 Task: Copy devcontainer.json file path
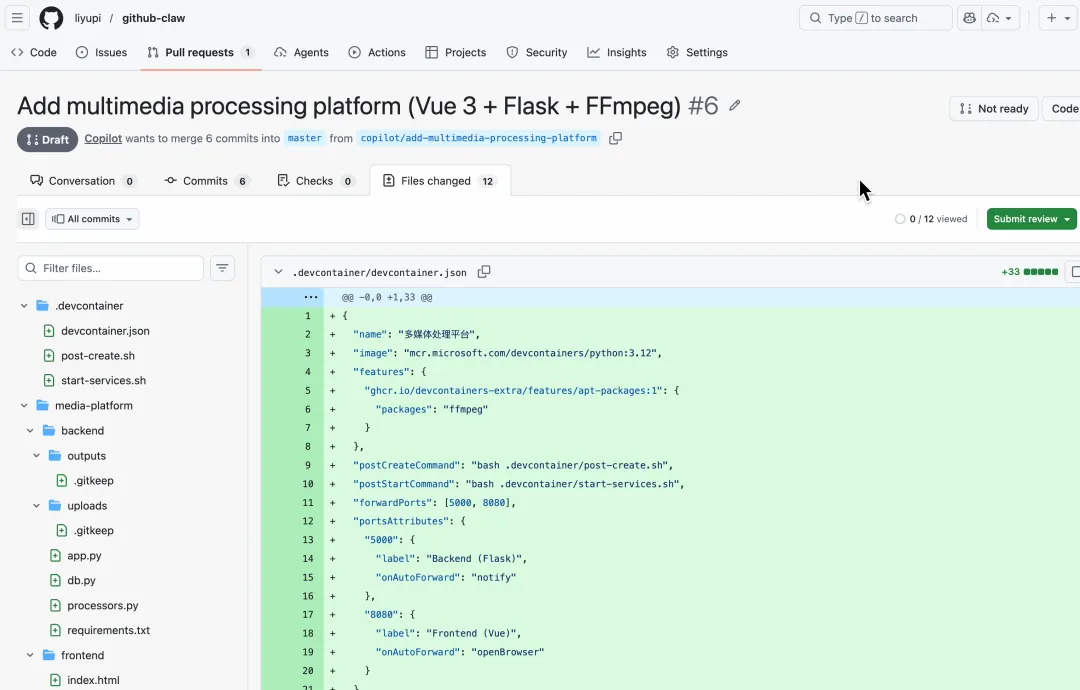pyautogui.click(x=484, y=272)
